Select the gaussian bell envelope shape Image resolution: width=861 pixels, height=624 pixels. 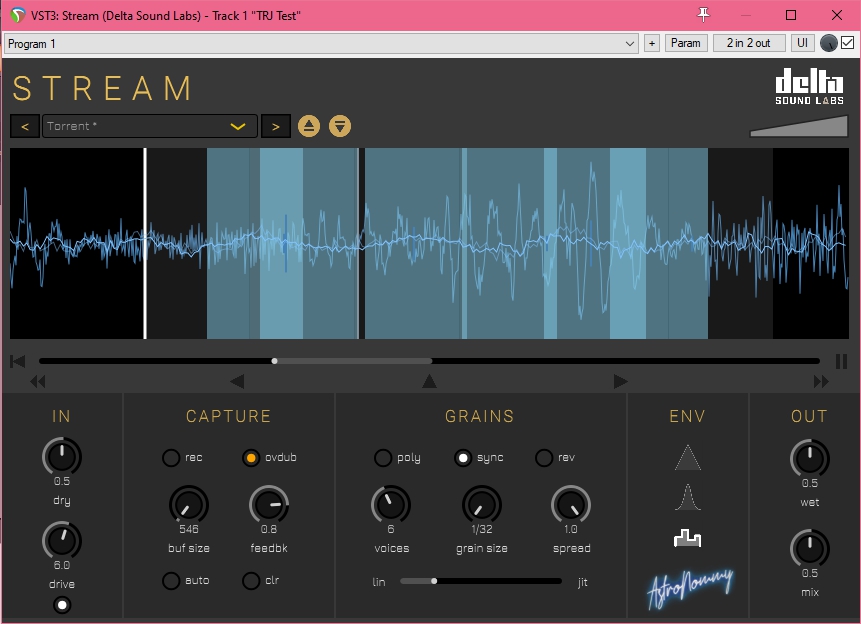tap(687, 497)
